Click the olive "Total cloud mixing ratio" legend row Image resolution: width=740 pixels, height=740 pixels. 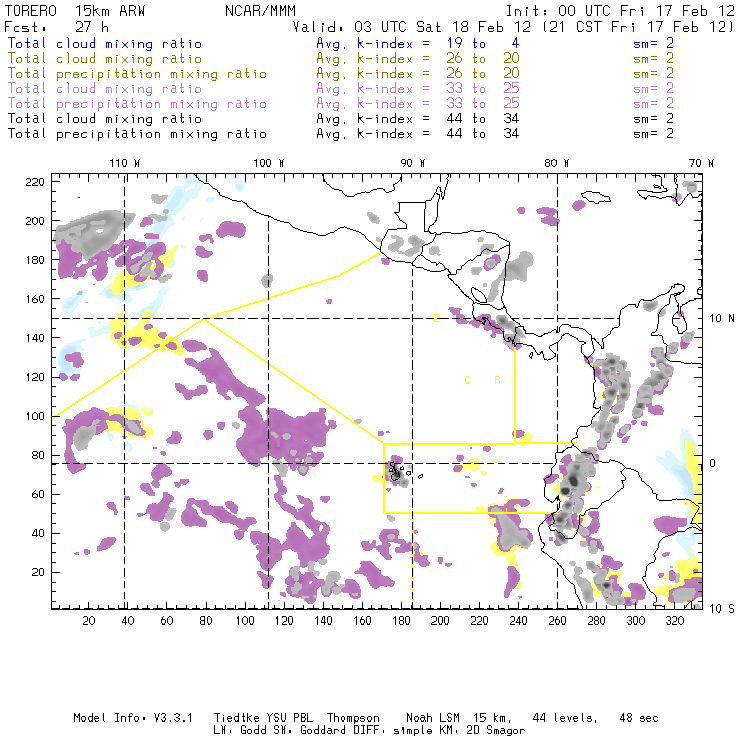coord(105,59)
